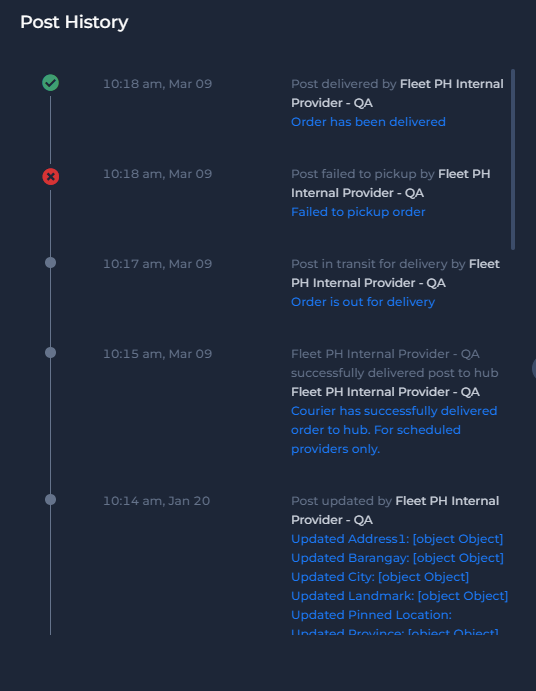This screenshot has width=536, height=691.
Task: Click the Post History panel heading
Action: 74,22
